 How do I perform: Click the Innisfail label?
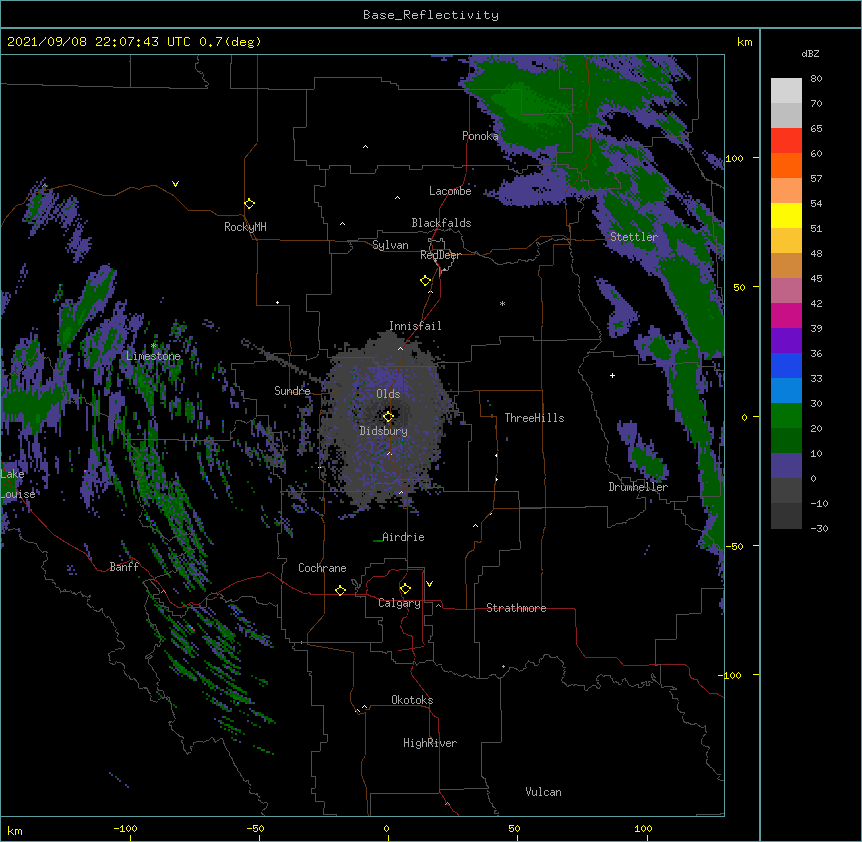point(415,326)
